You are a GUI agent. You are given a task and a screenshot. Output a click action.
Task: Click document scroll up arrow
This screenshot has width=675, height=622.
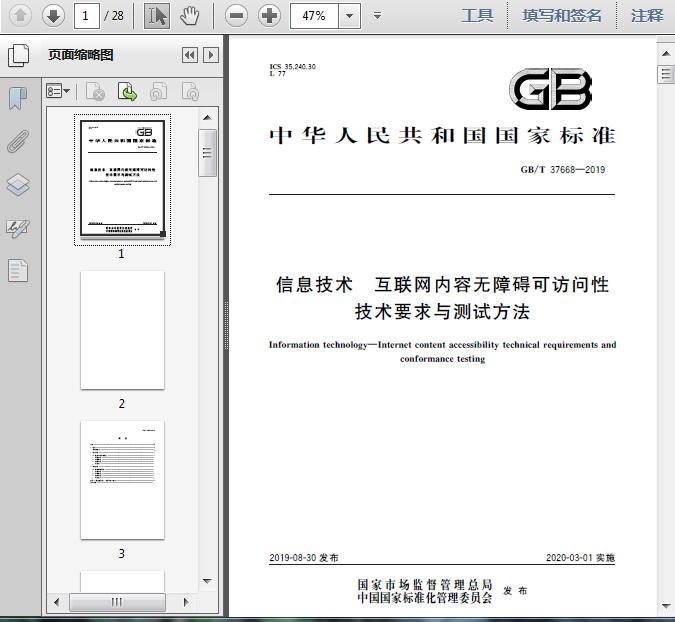click(666, 54)
